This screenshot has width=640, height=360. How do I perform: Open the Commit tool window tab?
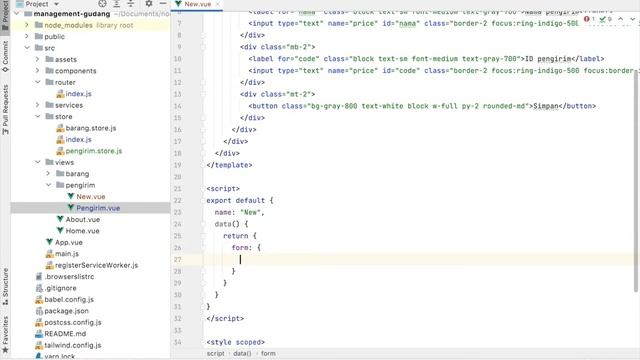[5, 56]
